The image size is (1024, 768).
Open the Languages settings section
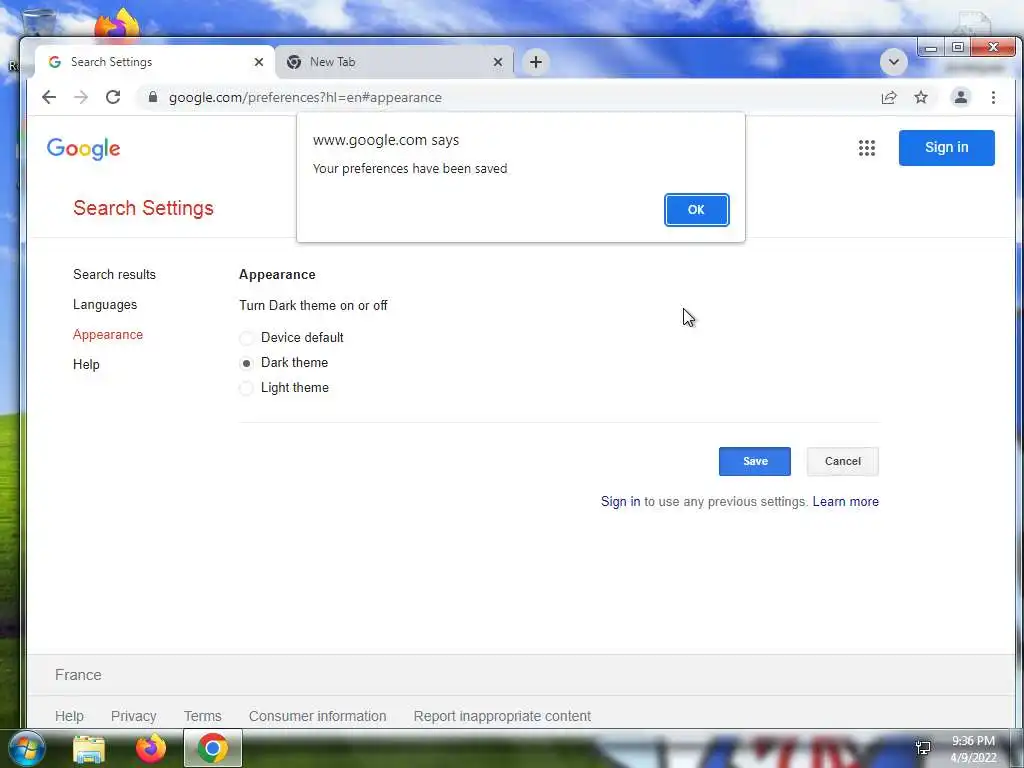pyautogui.click(x=105, y=304)
